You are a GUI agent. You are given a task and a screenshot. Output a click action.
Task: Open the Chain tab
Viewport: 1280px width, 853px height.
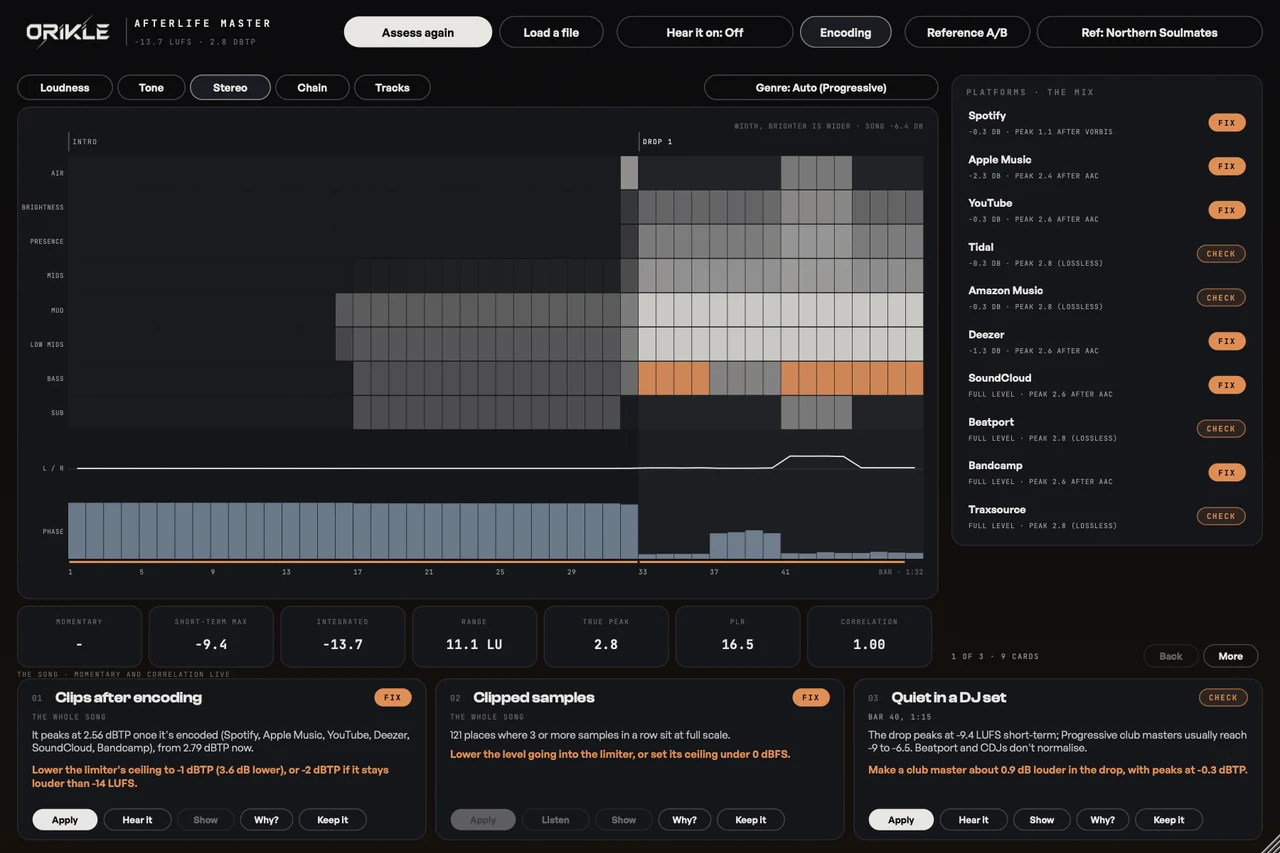[x=312, y=87]
